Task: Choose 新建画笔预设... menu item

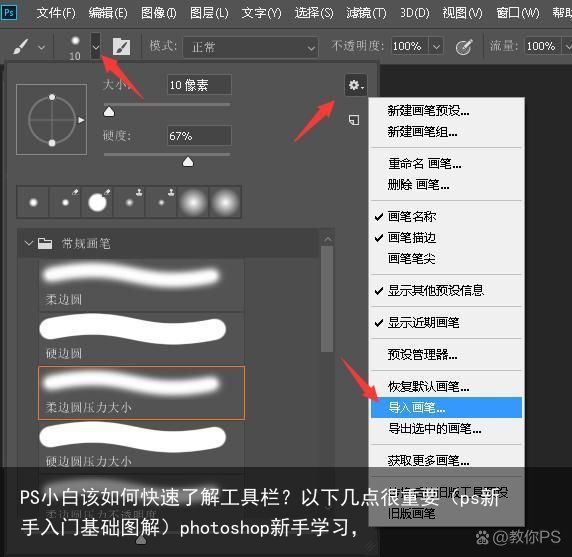Action: (x=447, y=111)
